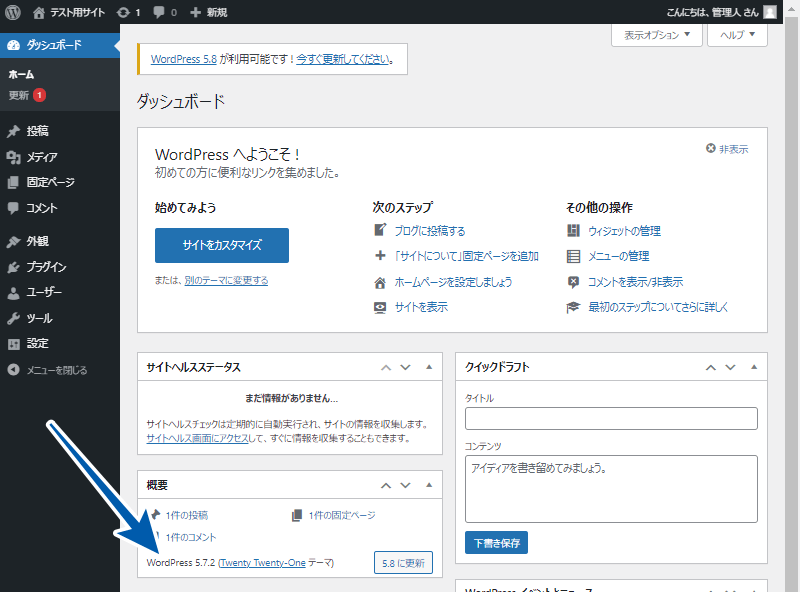This screenshot has height=592, width=800.
Task: Click the メディア icon in sidebar
Action: (14, 157)
